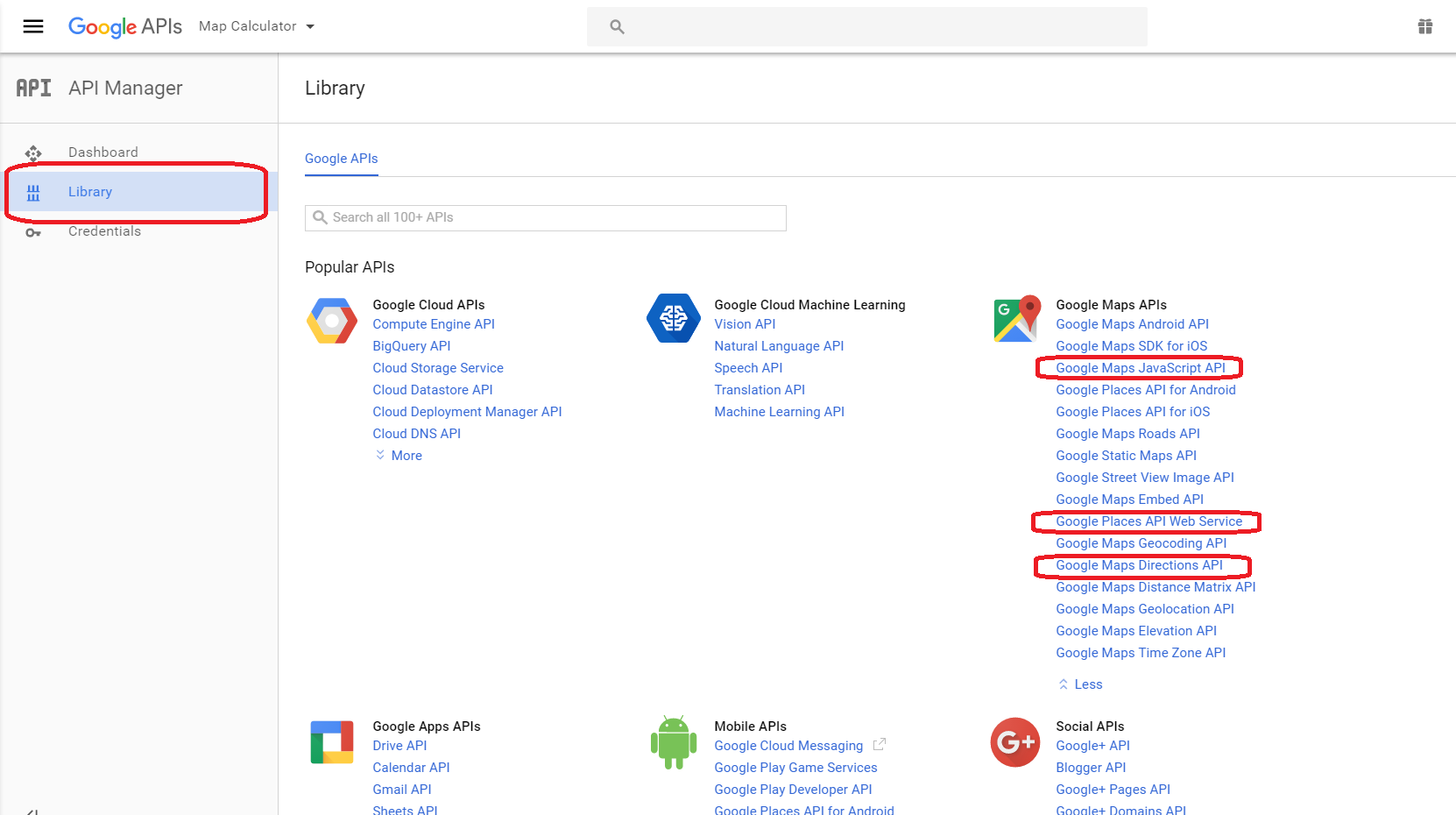Click the Credentials key icon
This screenshot has height=815, width=1456.
pos(33,232)
